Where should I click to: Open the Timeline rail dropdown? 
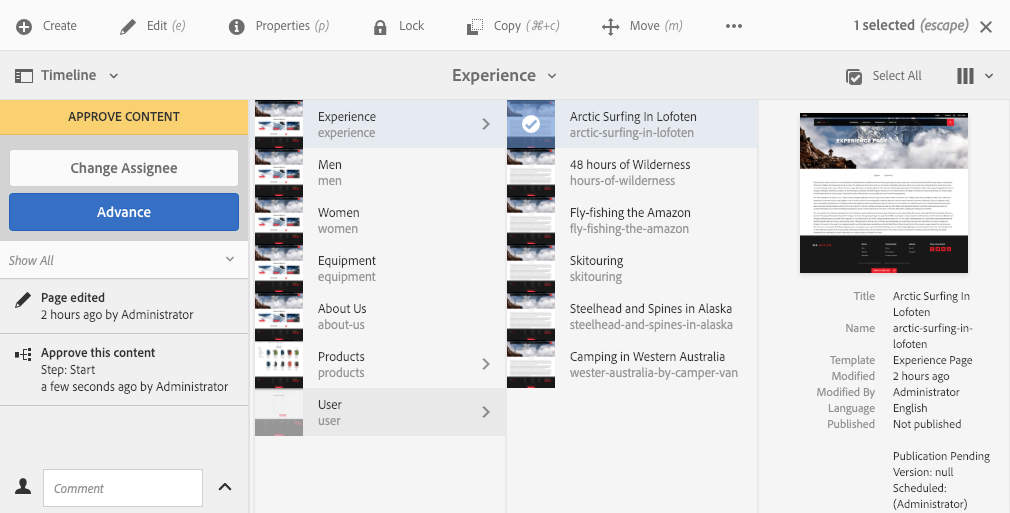point(67,76)
